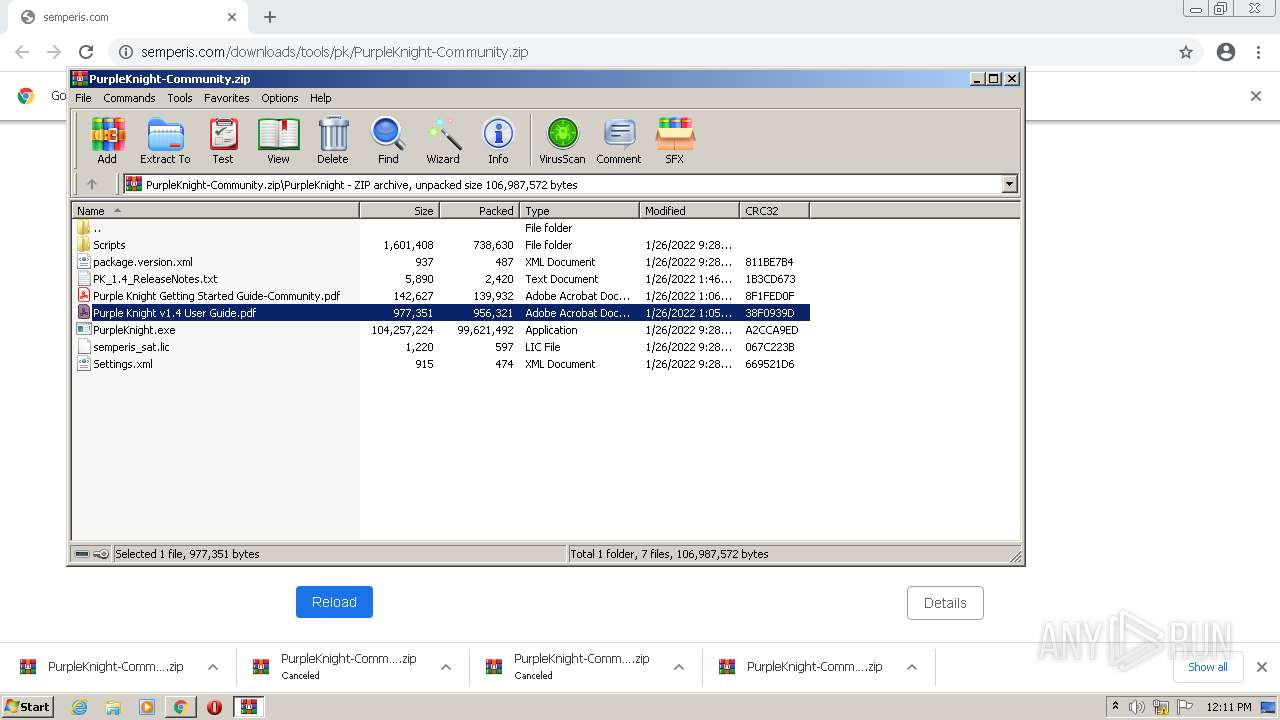Go up one folder level arrow
Viewport: 1280px width, 720px height.
(x=92, y=184)
